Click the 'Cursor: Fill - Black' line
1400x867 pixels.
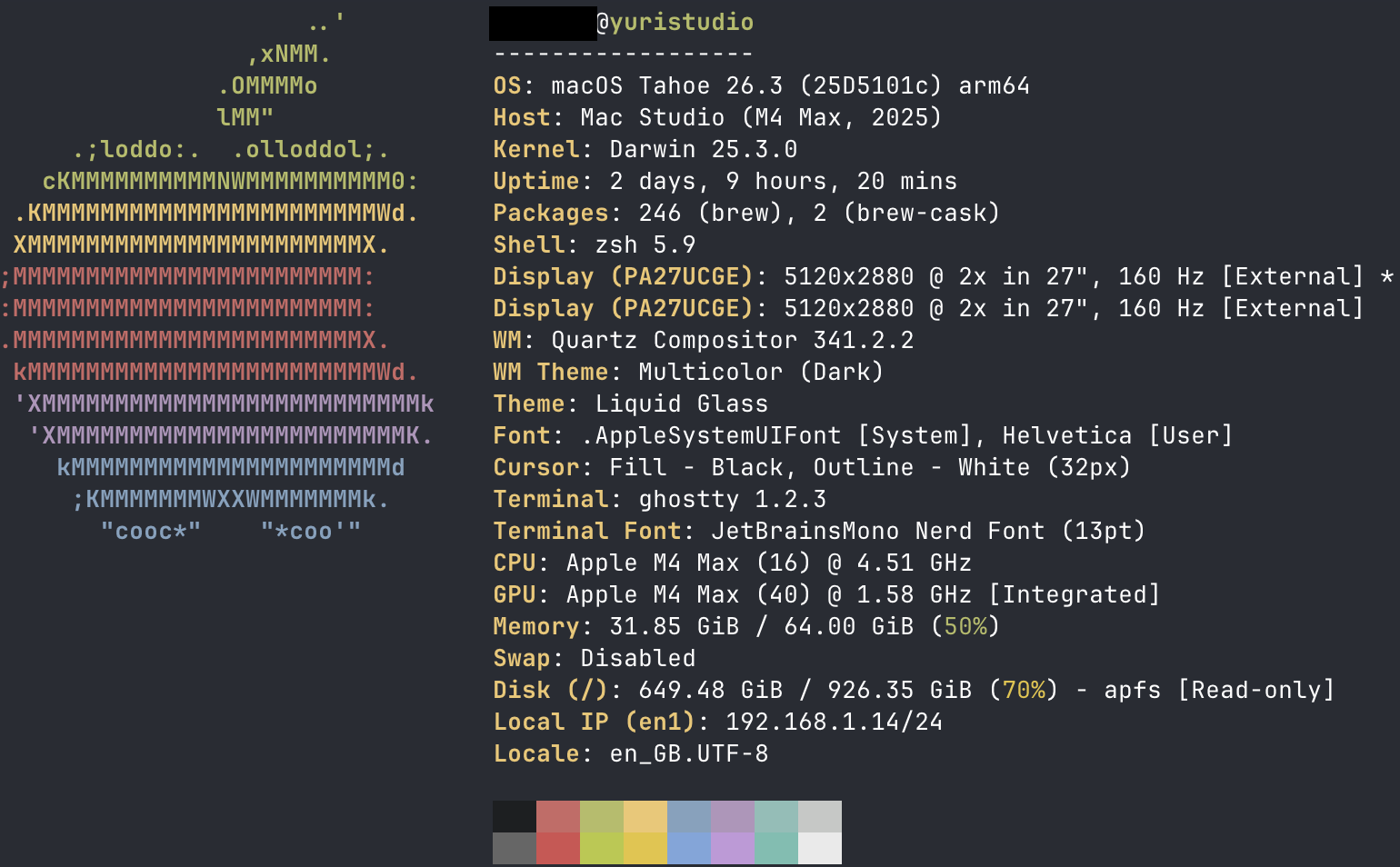[812, 467]
